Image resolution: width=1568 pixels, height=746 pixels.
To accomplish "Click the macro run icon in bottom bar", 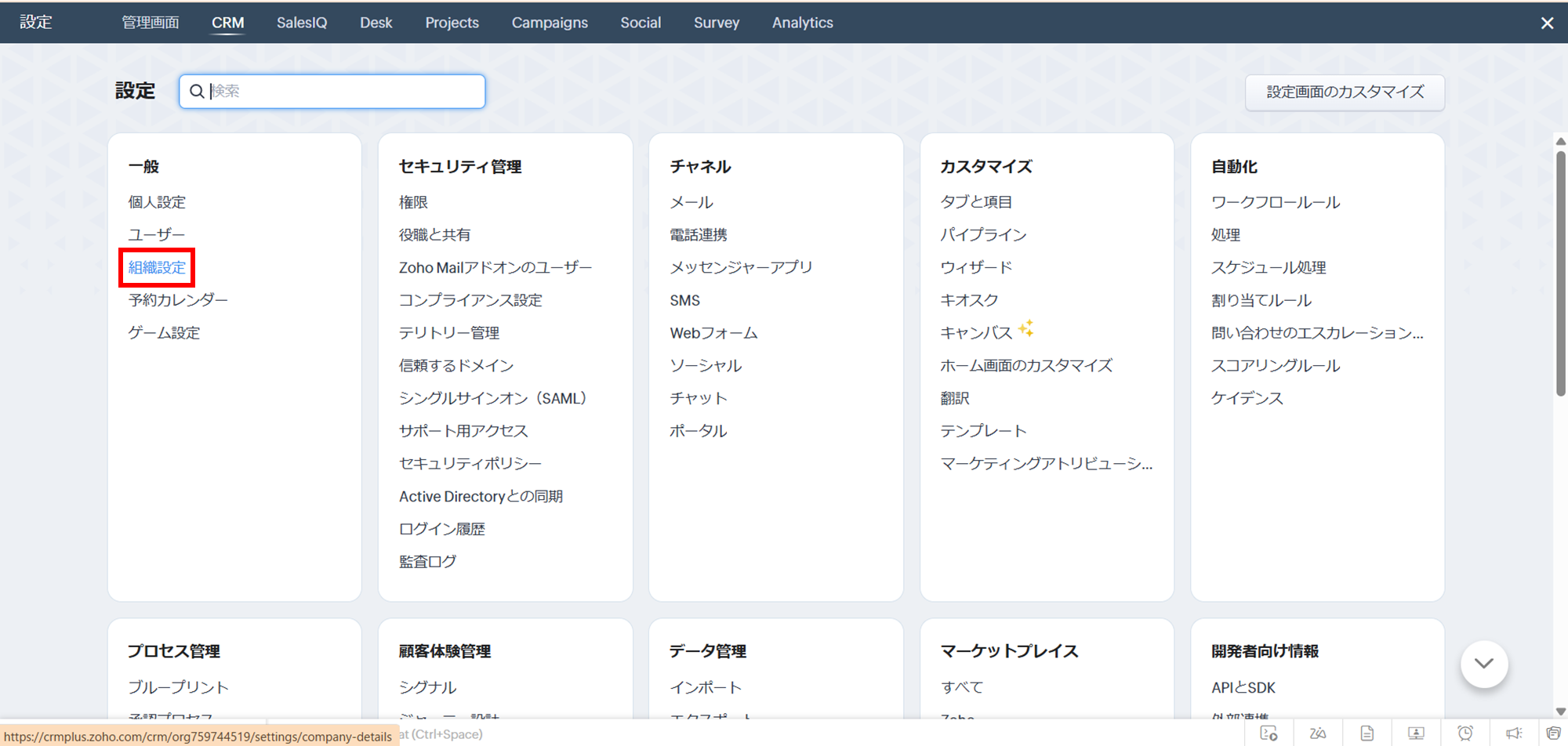I will [x=1269, y=733].
